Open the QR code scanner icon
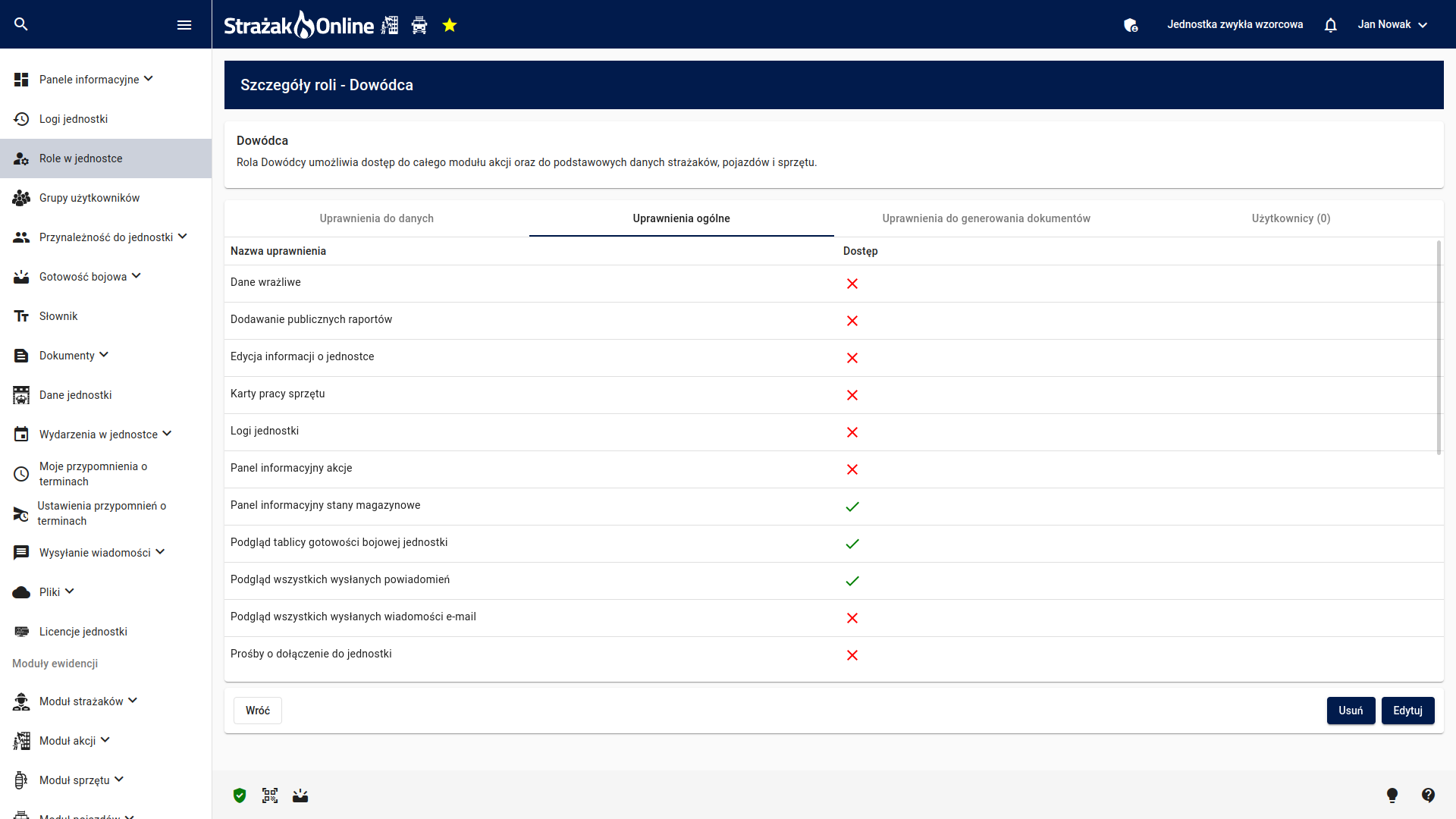The image size is (1456, 819). (x=270, y=795)
